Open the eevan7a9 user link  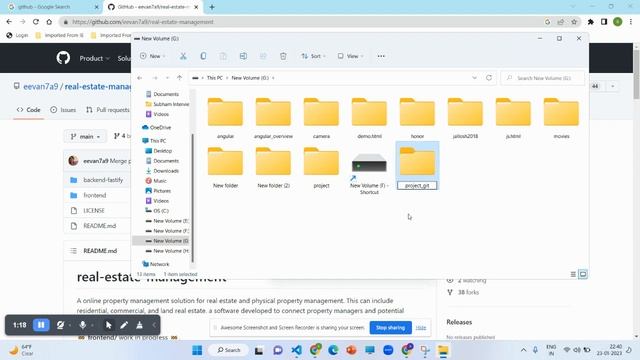pyautogui.click(x=40, y=87)
